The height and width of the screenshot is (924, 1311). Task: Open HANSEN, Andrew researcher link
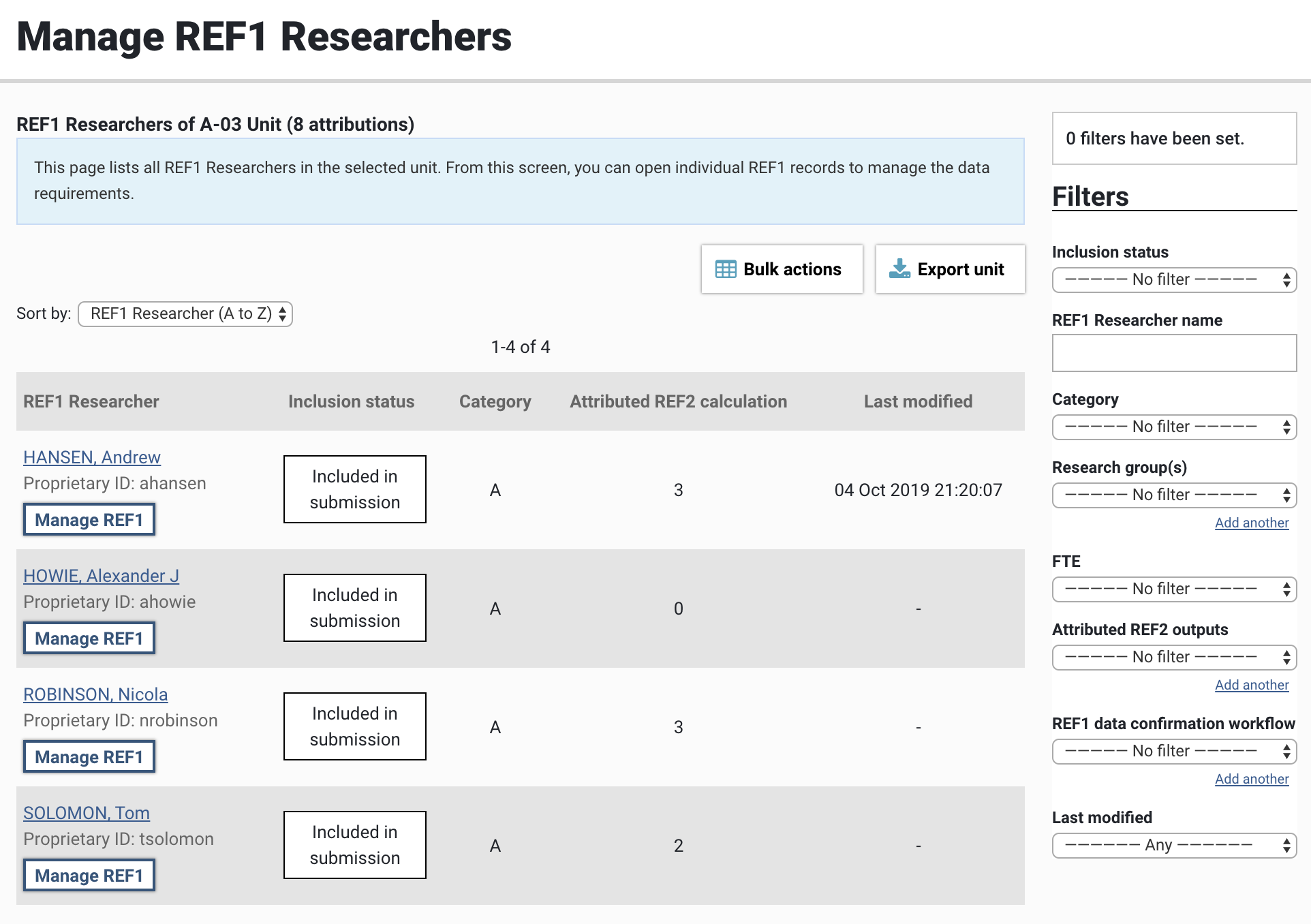click(x=92, y=457)
